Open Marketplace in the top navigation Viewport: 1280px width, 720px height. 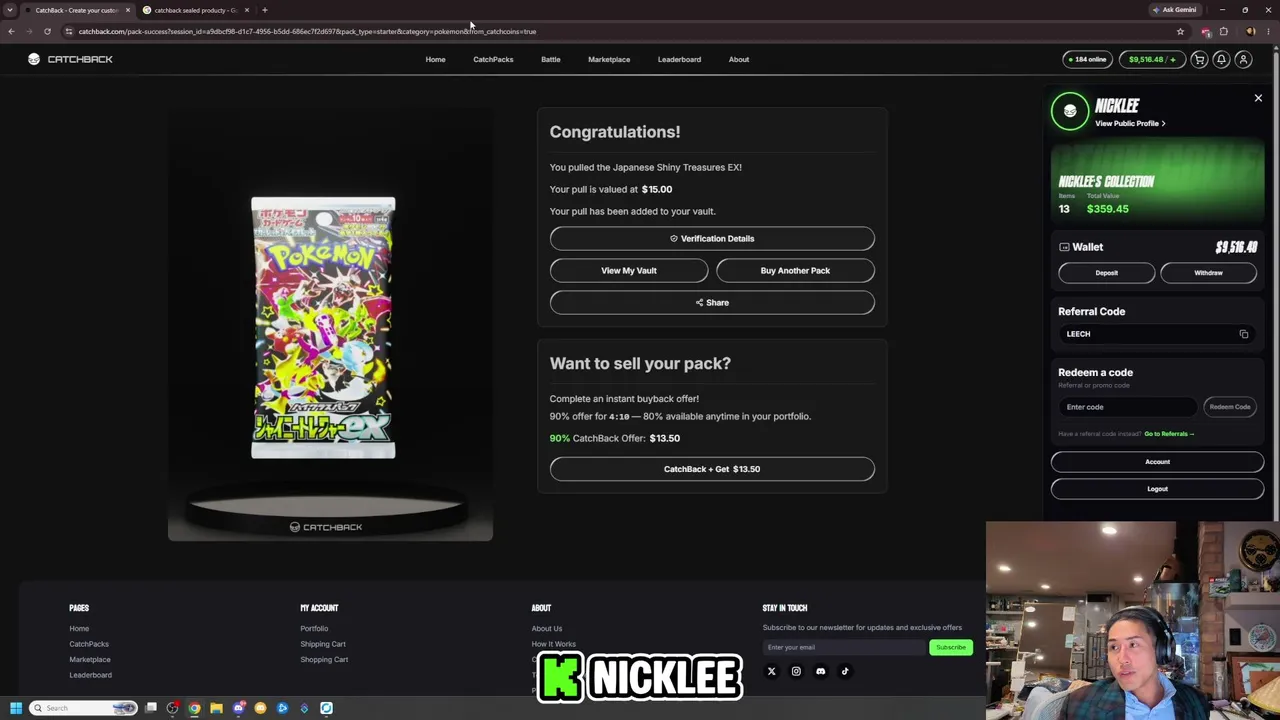(x=609, y=59)
